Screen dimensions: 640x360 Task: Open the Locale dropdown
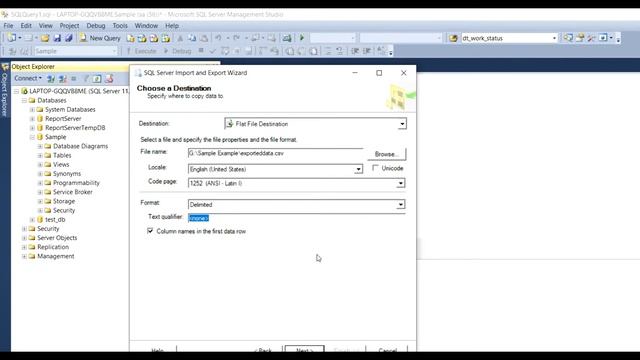click(x=358, y=169)
